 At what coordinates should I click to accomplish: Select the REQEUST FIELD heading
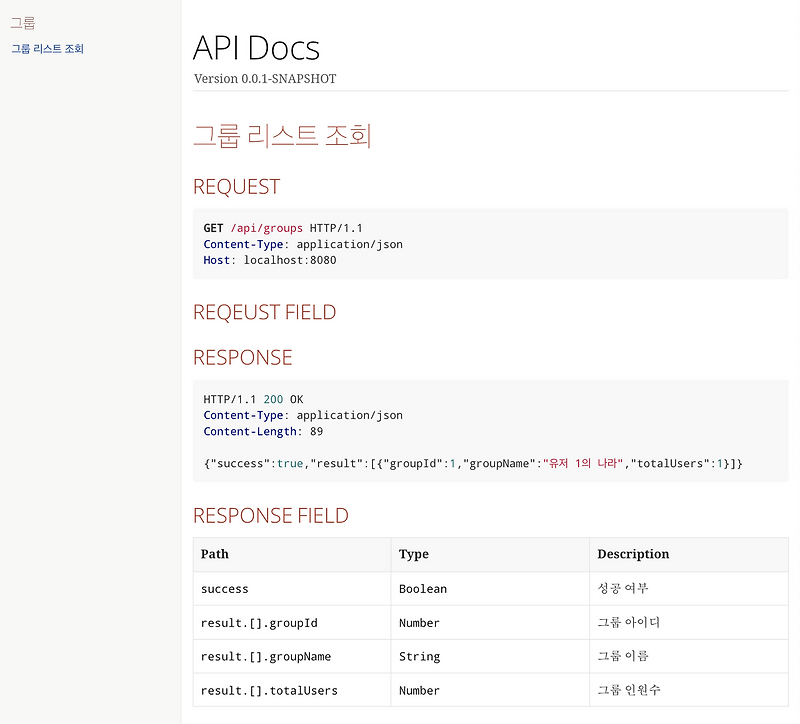pos(265,312)
